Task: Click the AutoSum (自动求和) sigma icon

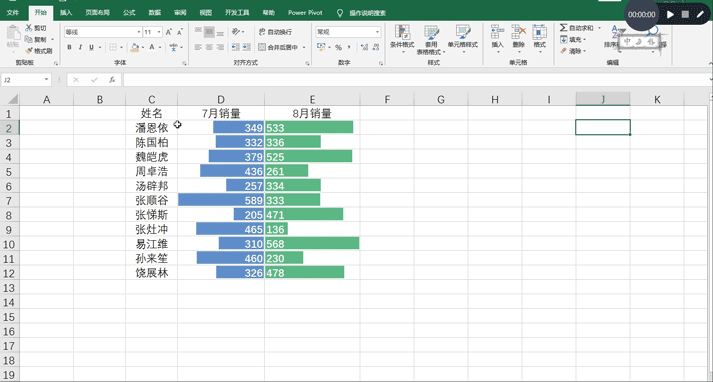Action: click(x=563, y=28)
